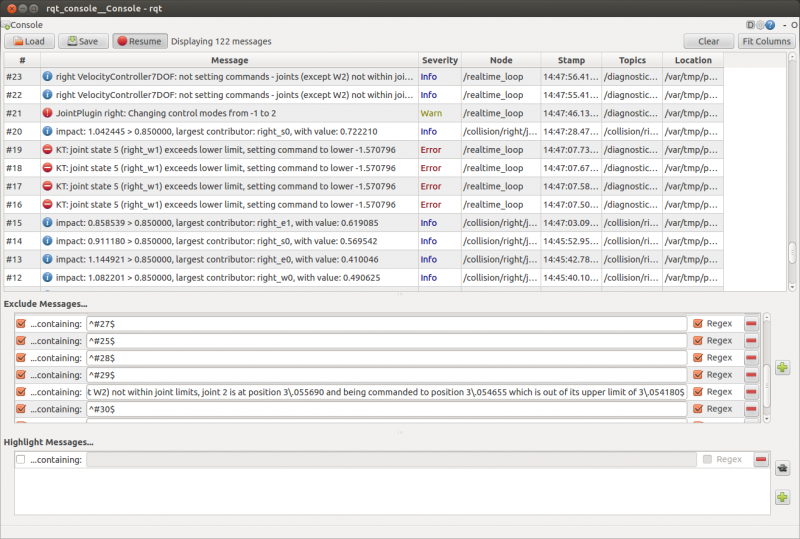The image size is (800, 539).
Task: Sort messages by Severity column header
Action: (x=440, y=60)
